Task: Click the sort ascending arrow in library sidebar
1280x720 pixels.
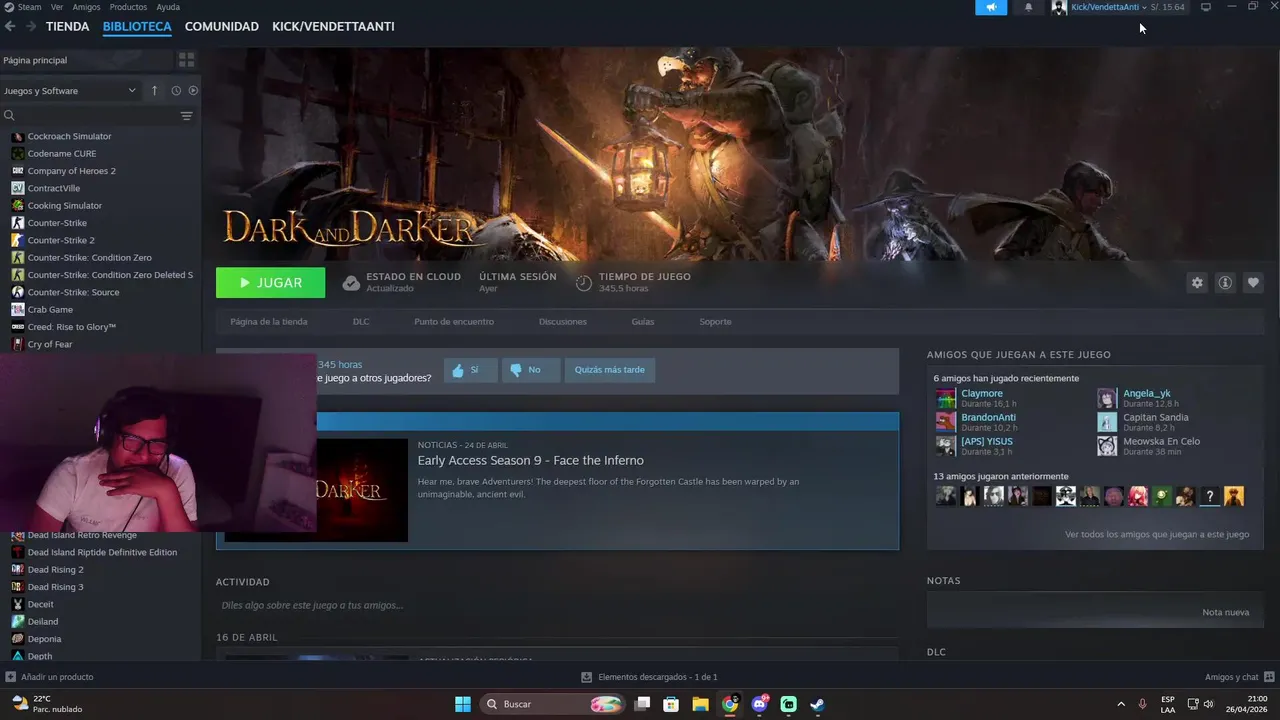Action: coord(154,91)
